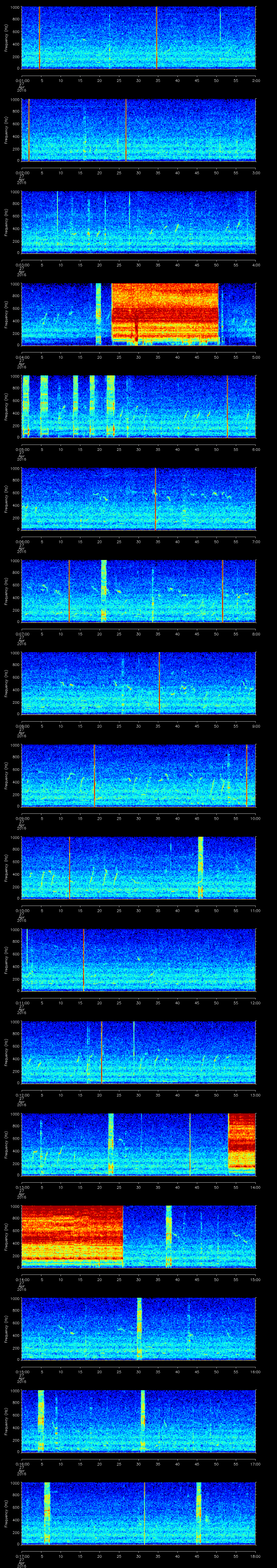This screenshot has height=1568, width=277.
Task: Click the "14:00" end time label
Action: point(256,1187)
